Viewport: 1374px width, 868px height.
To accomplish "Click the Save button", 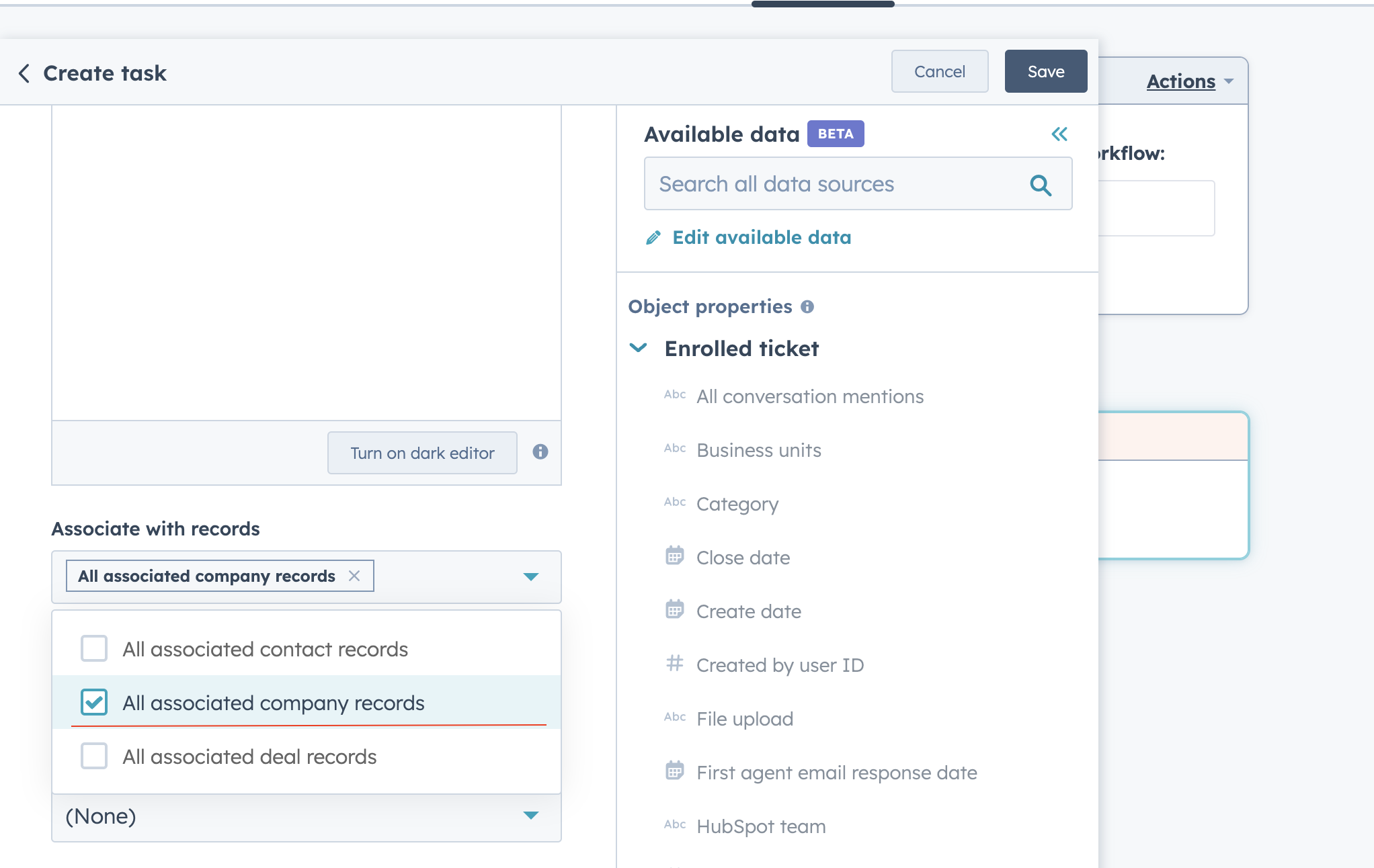I will (x=1045, y=71).
